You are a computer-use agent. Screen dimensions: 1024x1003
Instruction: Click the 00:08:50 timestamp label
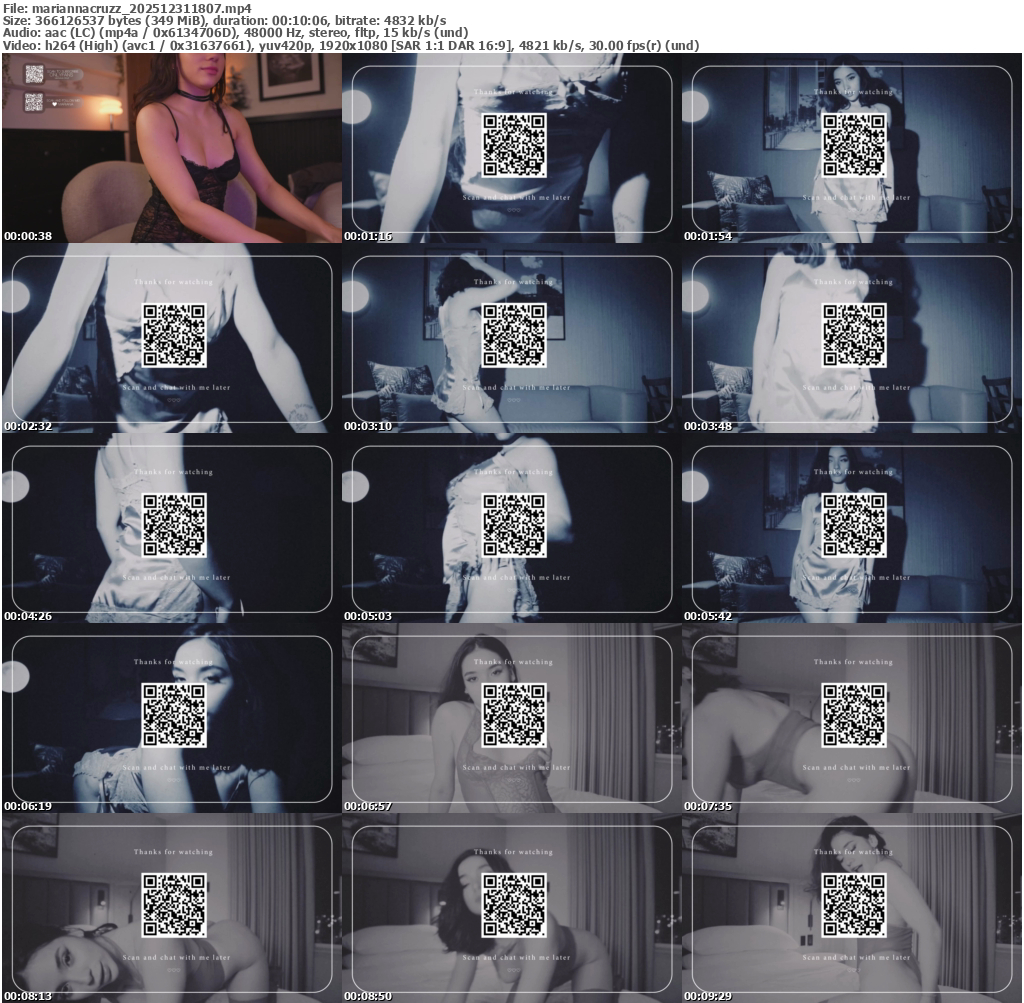point(368,997)
